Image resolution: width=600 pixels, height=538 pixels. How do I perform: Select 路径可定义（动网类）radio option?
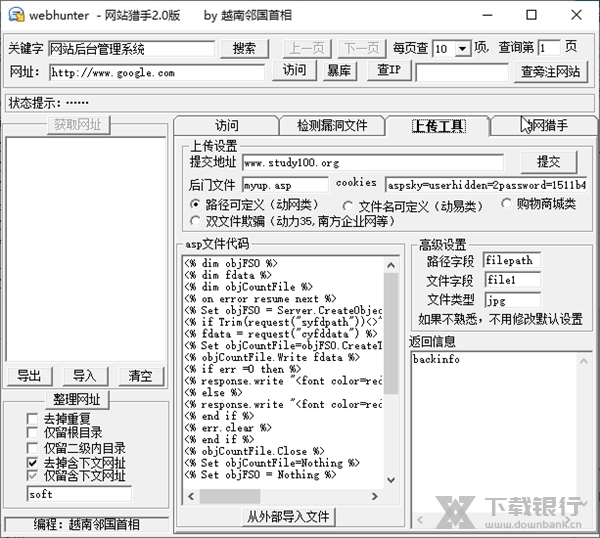195,205
